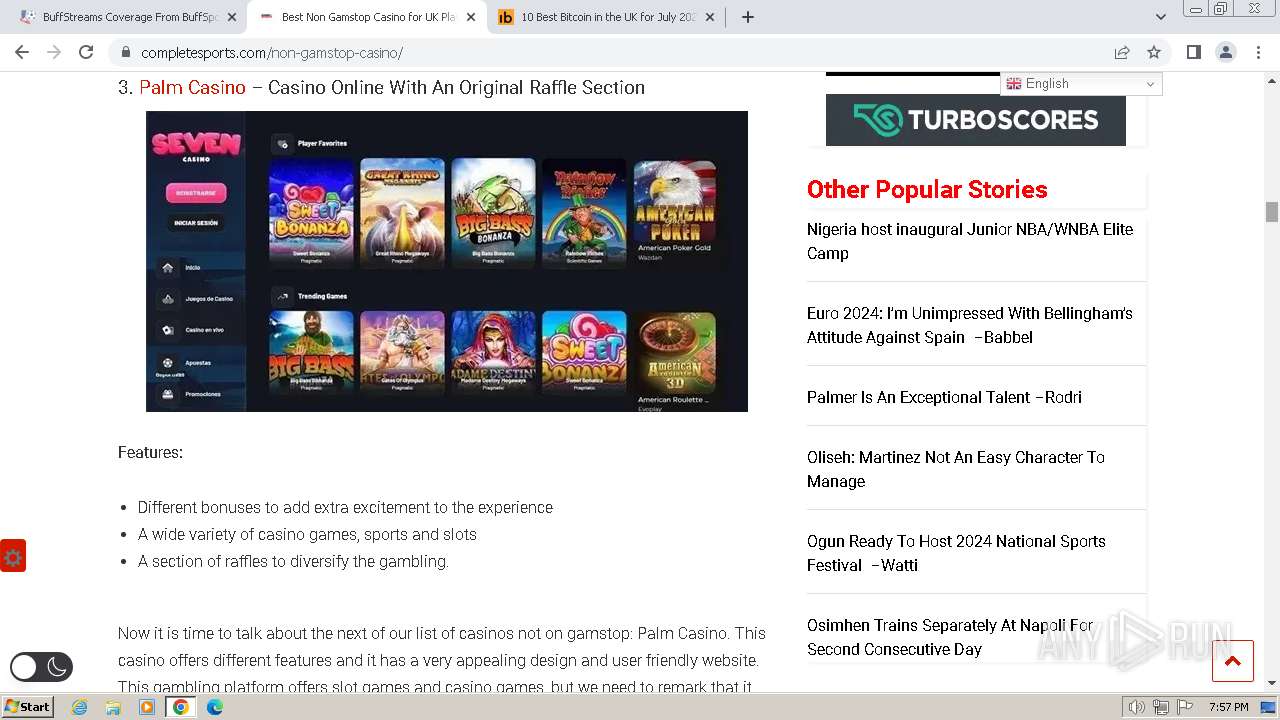Open the Windows Start menu
The height and width of the screenshot is (720, 1280).
tap(27, 707)
